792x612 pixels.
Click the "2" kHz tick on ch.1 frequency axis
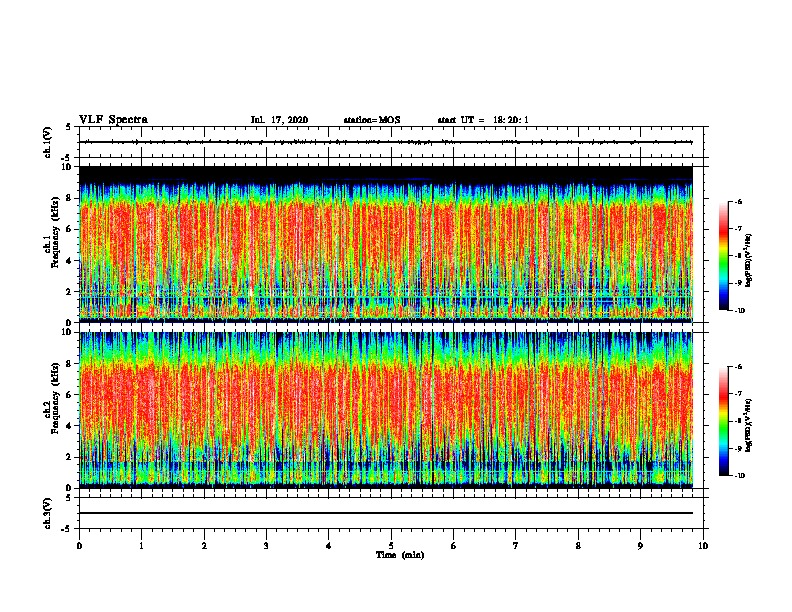pos(69,292)
